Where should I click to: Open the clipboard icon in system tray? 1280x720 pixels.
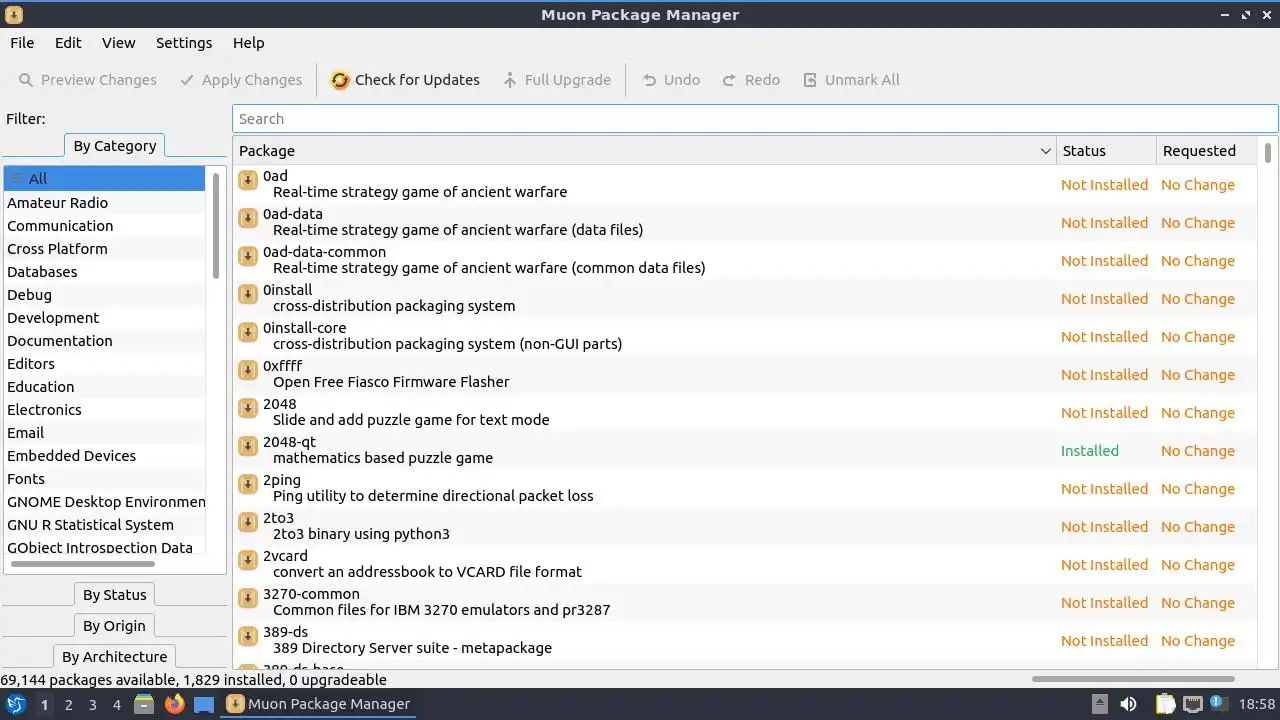(1165, 704)
